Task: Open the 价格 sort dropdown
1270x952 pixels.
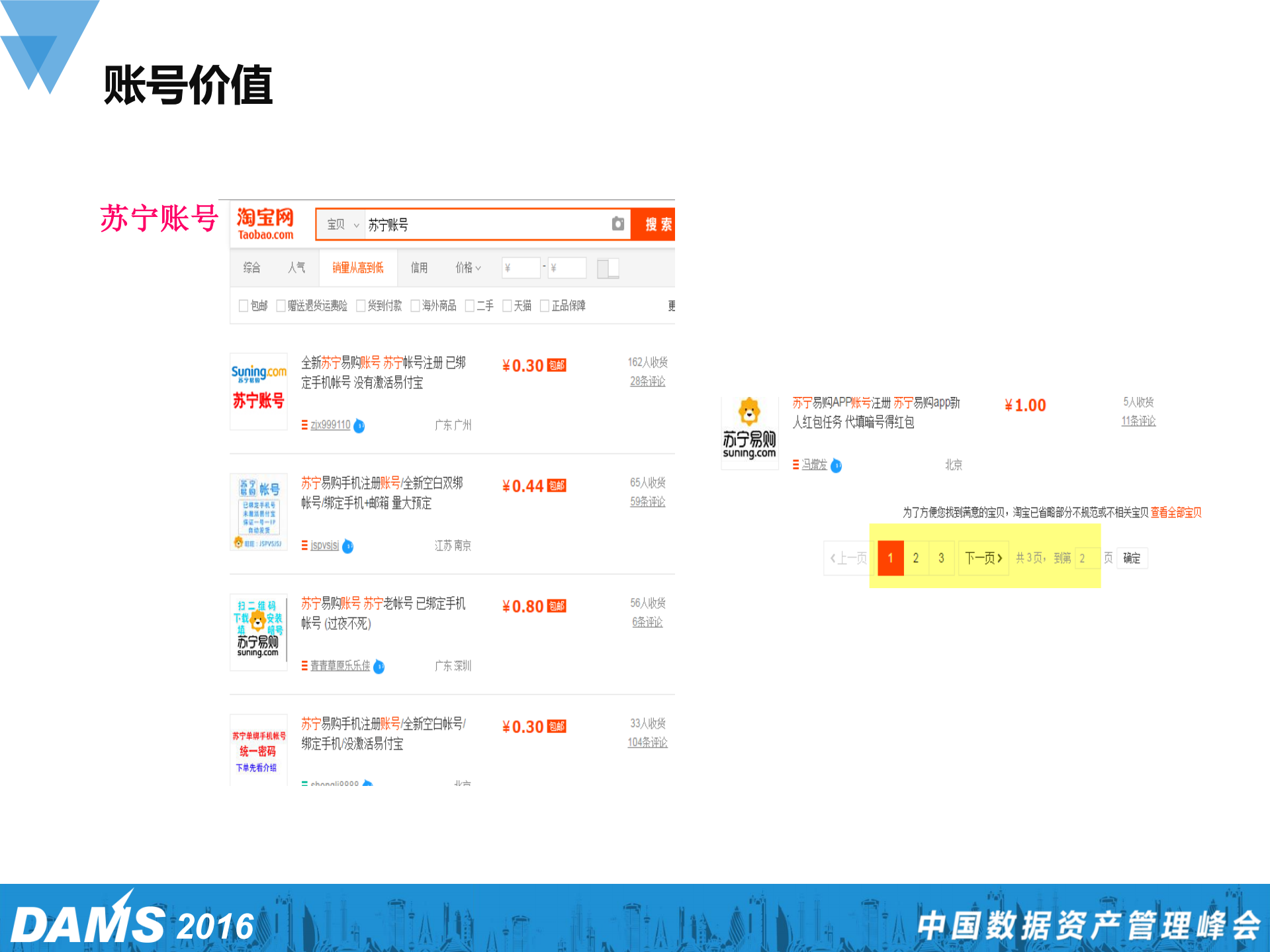Action: click(x=467, y=267)
